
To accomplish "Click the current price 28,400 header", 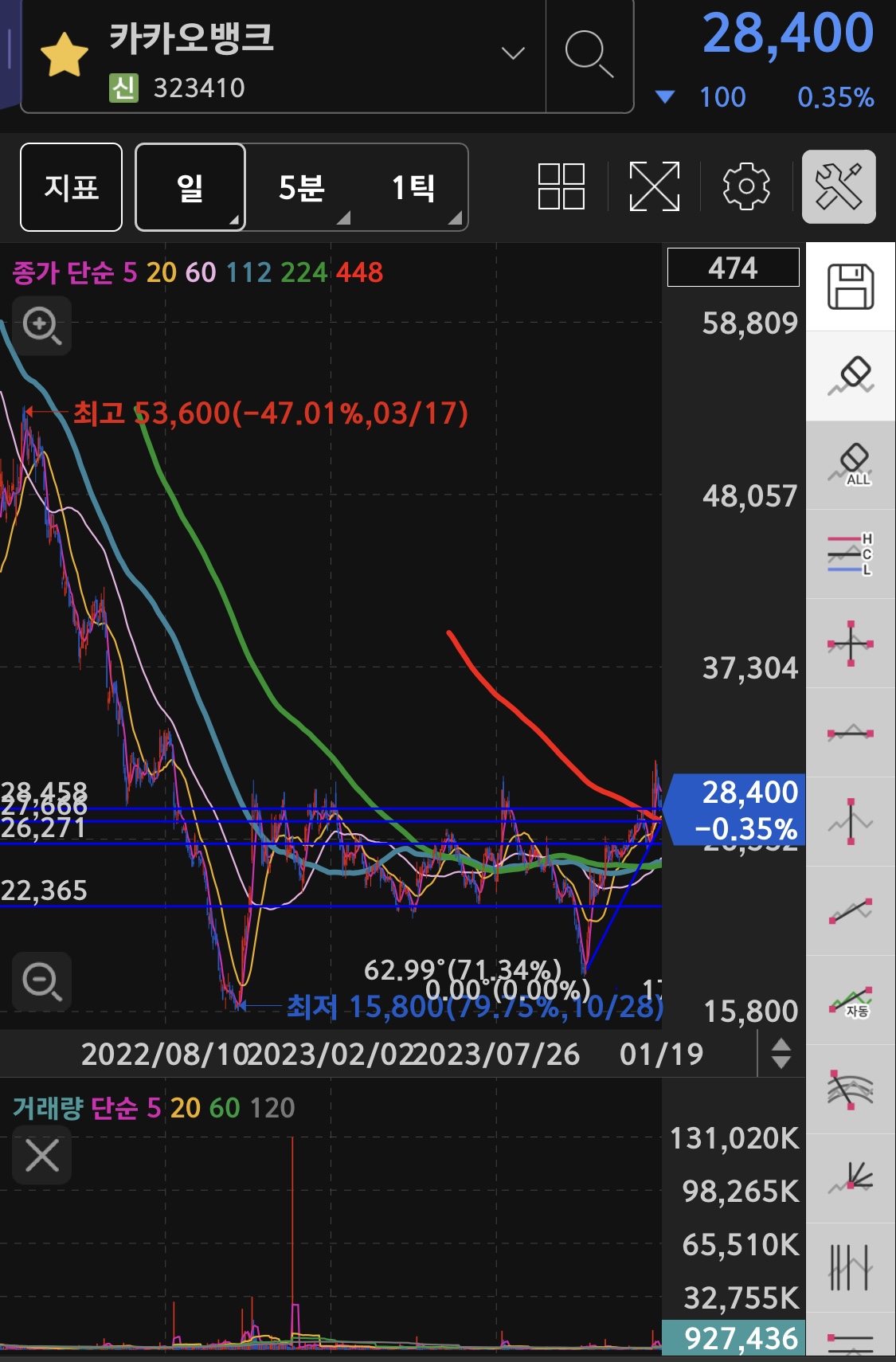I will (x=788, y=33).
